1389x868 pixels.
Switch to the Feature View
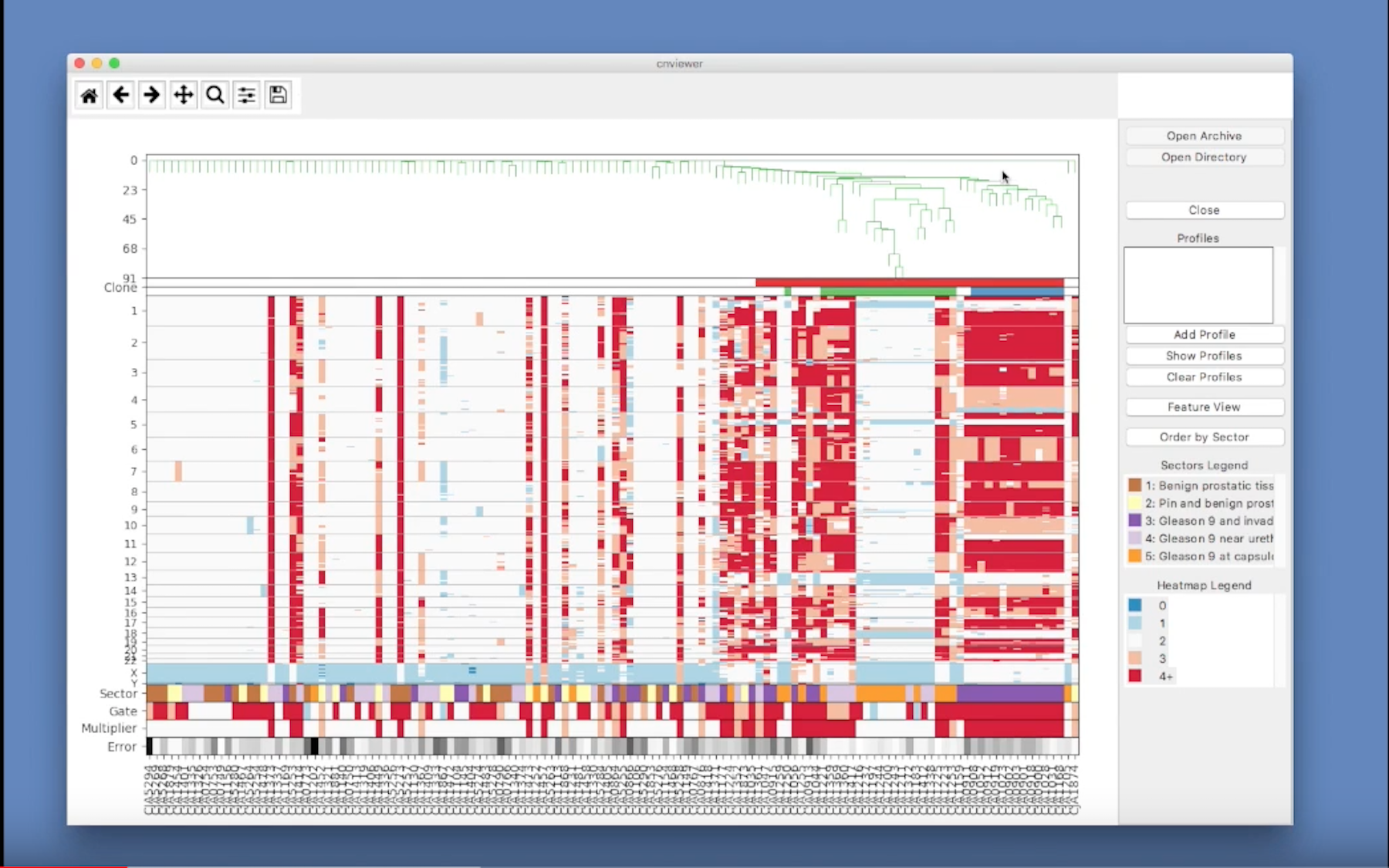1205,407
